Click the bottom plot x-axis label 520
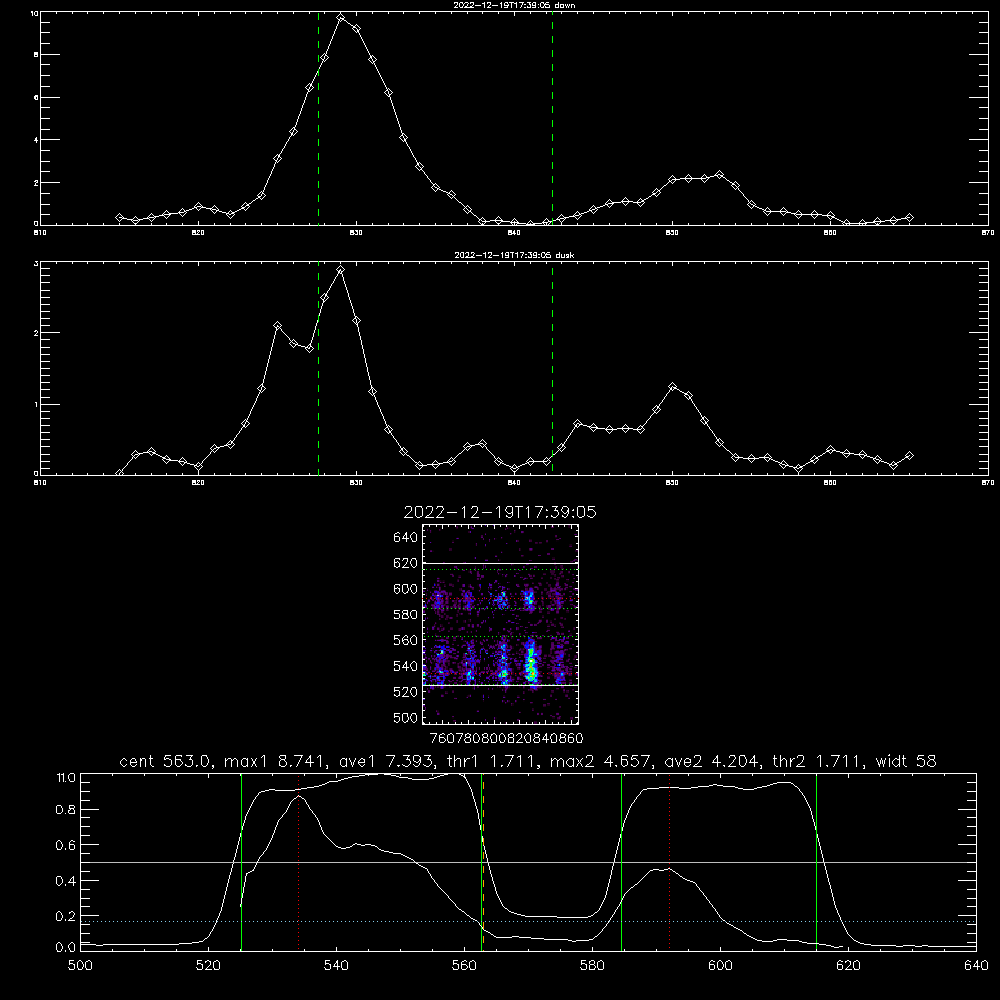Screen dimensions: 1000x1000 (208, 966)
